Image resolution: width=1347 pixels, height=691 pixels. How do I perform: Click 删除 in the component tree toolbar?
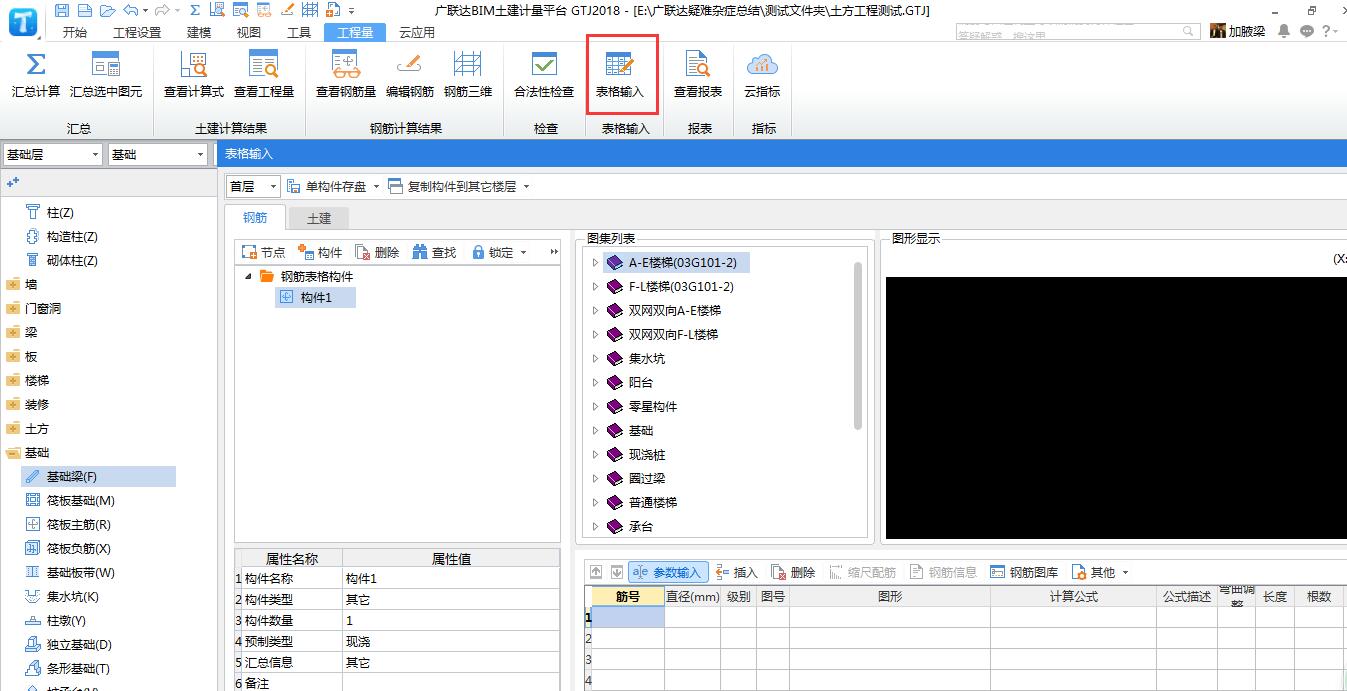(378, 252)
